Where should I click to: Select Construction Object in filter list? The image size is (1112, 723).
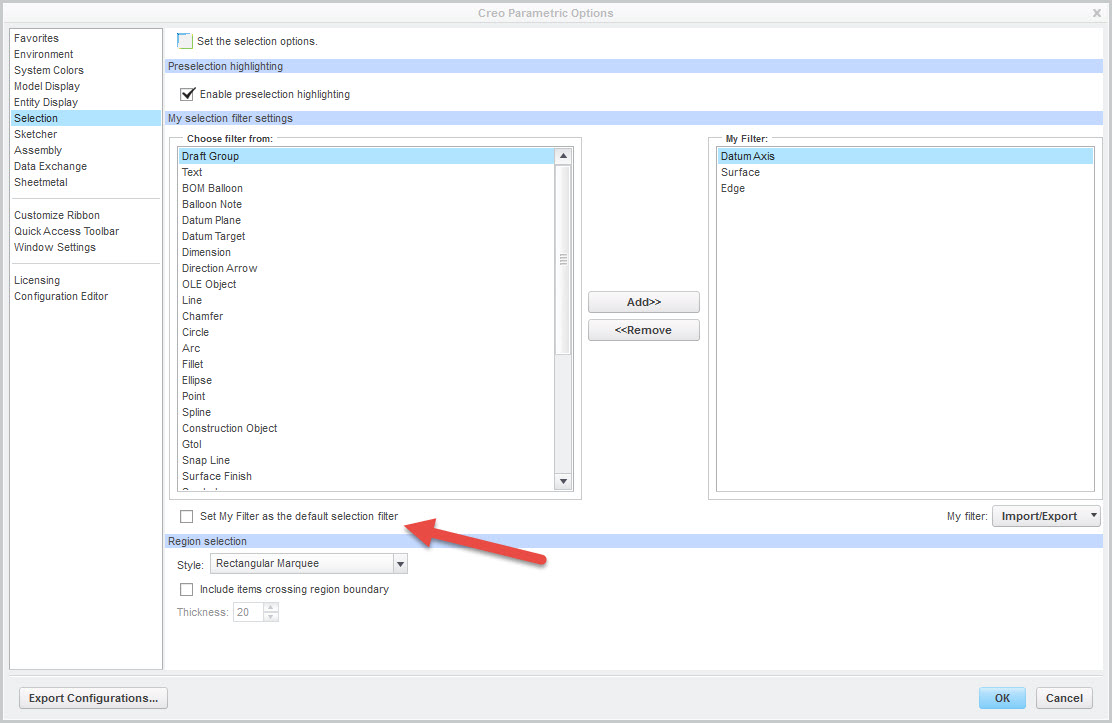click(366, 429)
